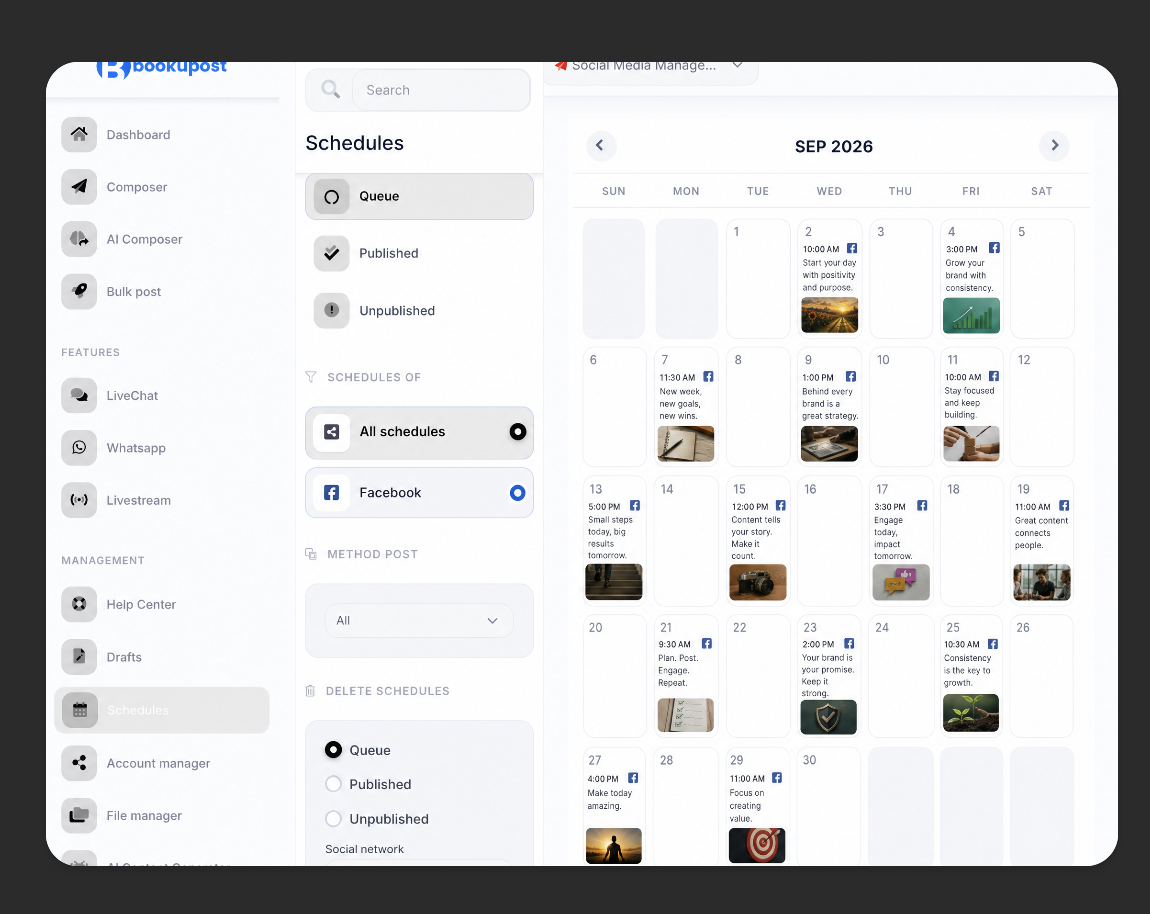Click the Whatsapp icon in sidebar

pos(79,447)
